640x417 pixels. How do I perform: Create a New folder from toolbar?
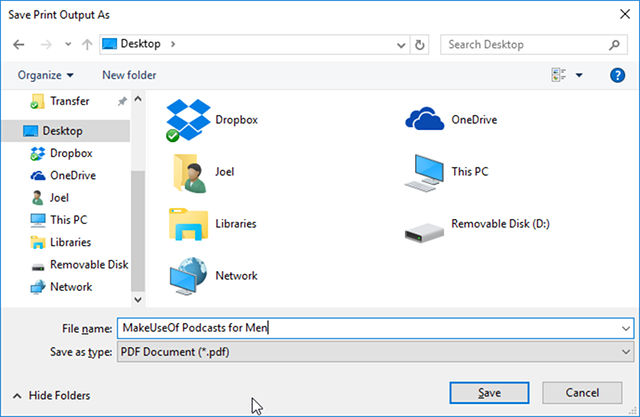129,75
